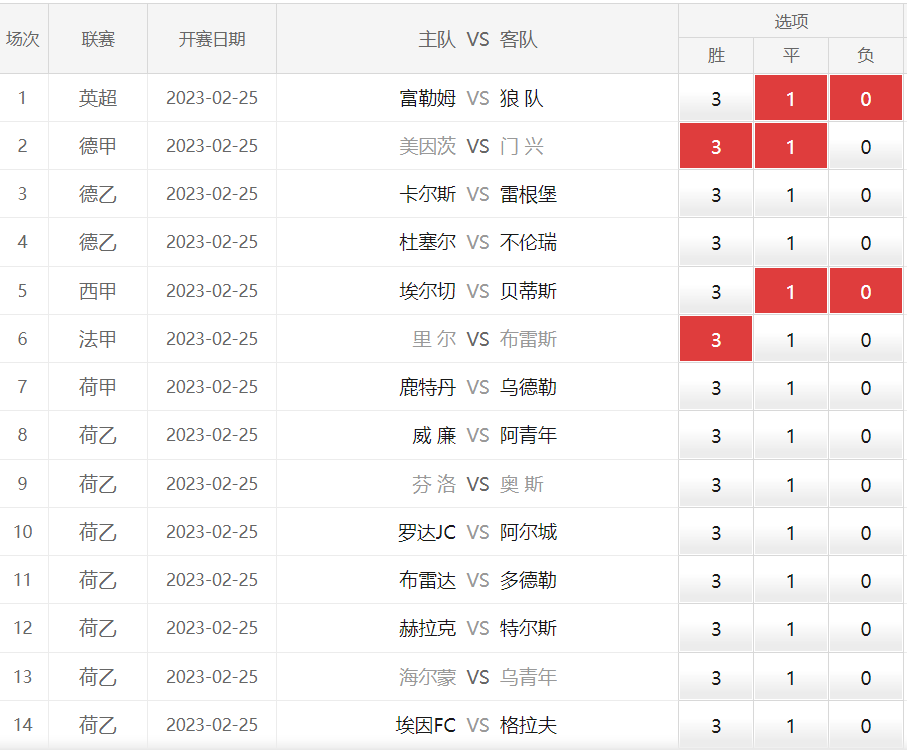Select win (3) for 埃尔切 vs 贝蒂斯

716,291
